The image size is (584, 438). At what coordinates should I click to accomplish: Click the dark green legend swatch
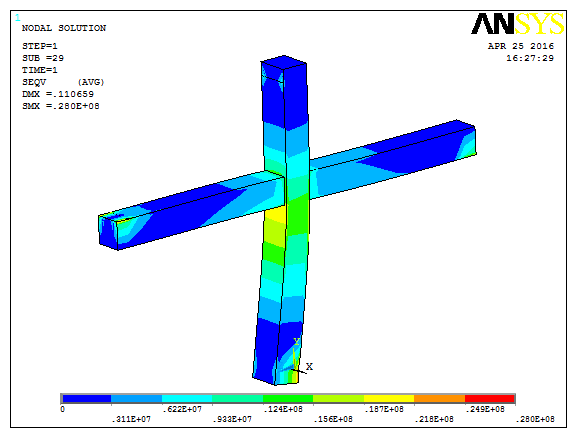[x=288, y=399]
